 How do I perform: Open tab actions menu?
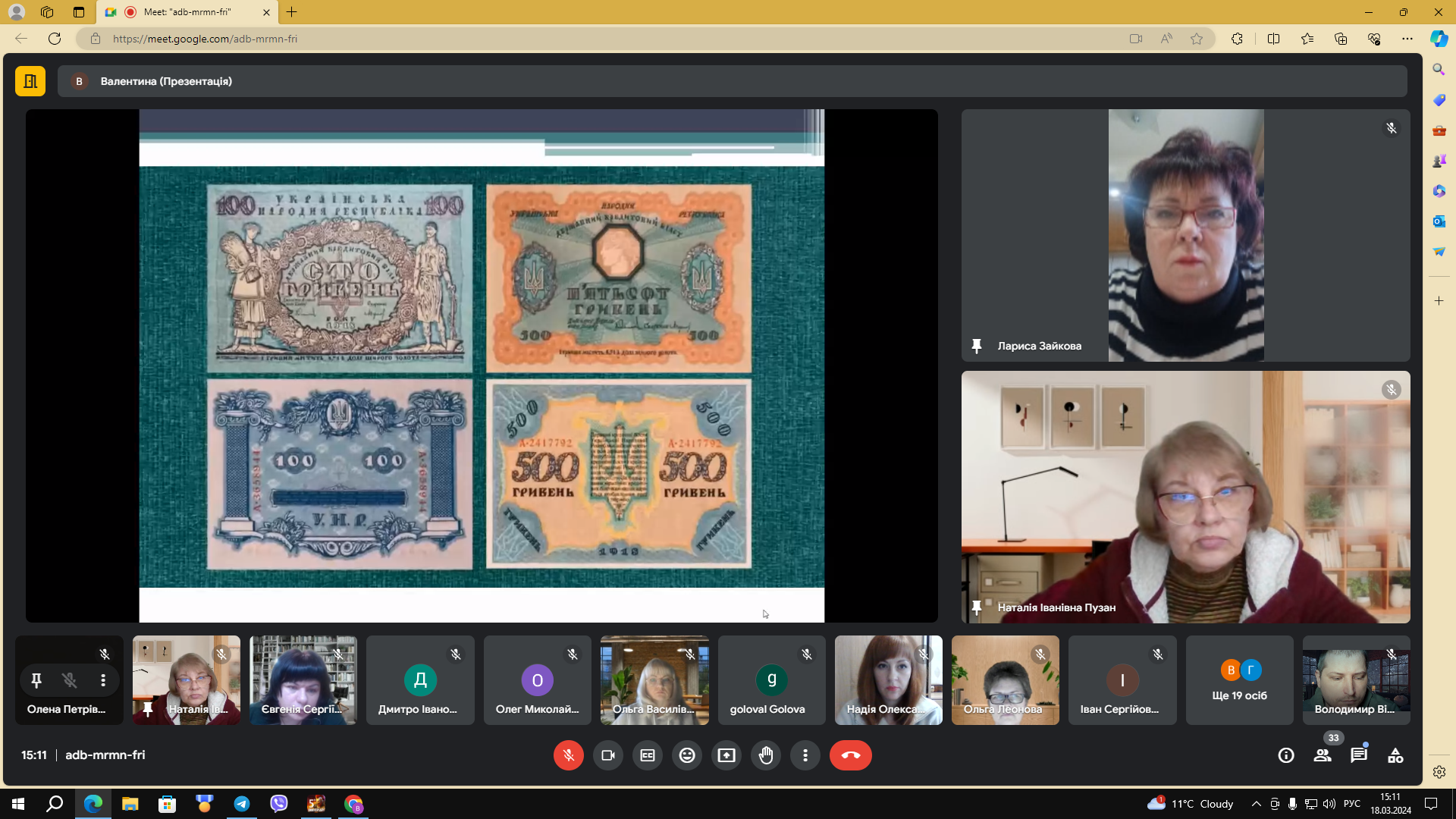pyautogui.click(x=79, y=12)
